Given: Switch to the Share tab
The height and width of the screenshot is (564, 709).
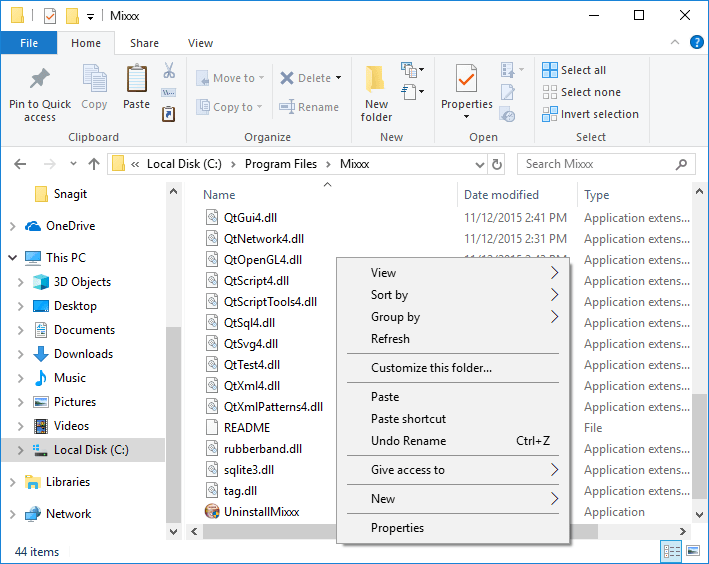Looking at the screenshot, I should tap(144, 43).
